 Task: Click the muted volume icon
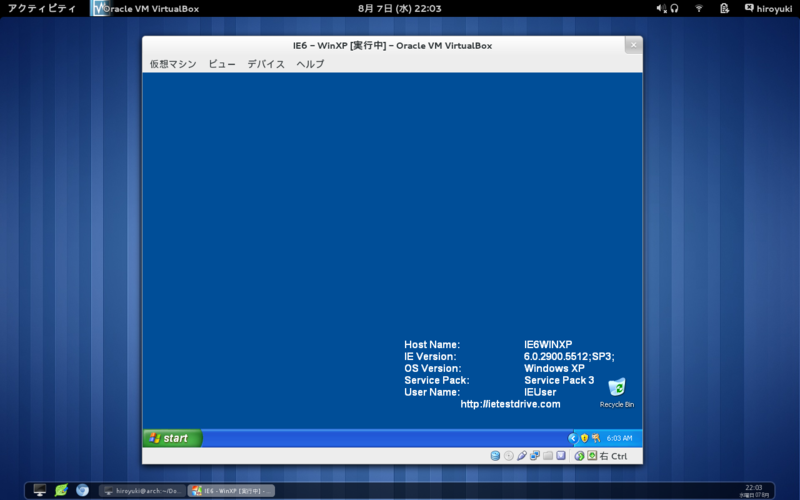click(661, 8)
